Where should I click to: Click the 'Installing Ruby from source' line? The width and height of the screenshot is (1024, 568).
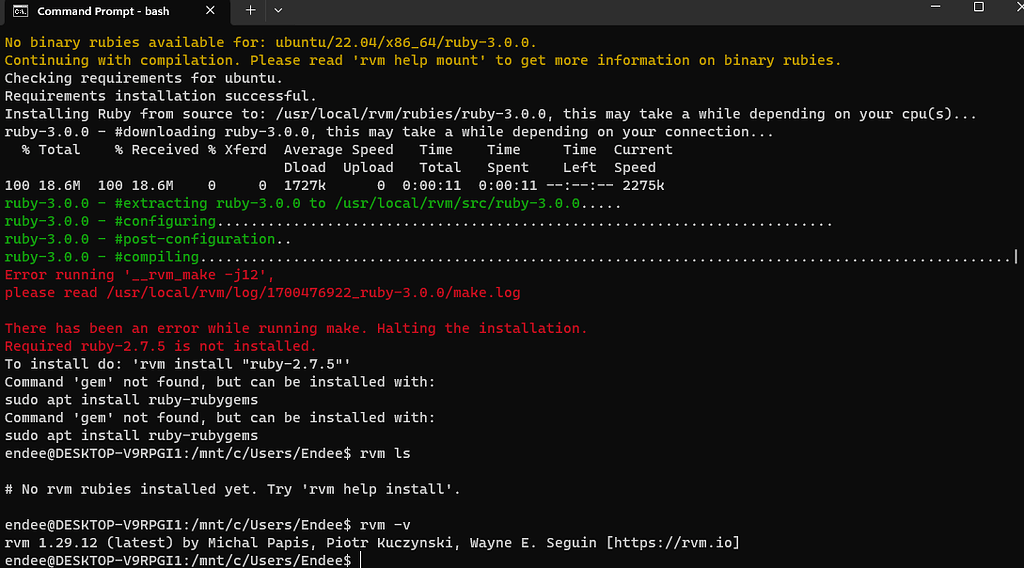(x=490, y=114)
